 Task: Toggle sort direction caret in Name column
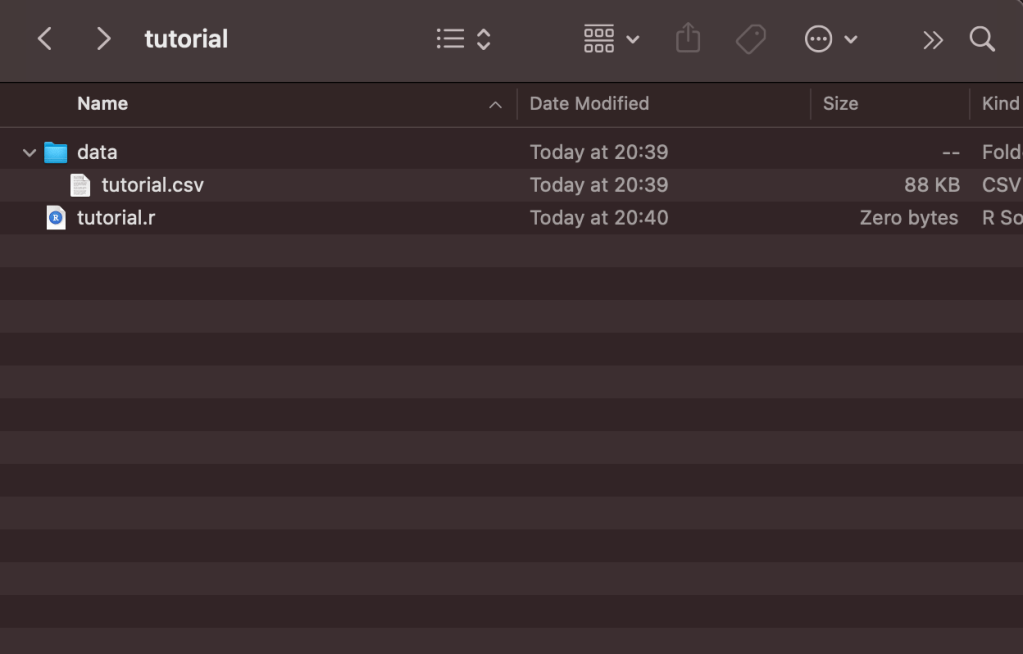pos(495,104)
